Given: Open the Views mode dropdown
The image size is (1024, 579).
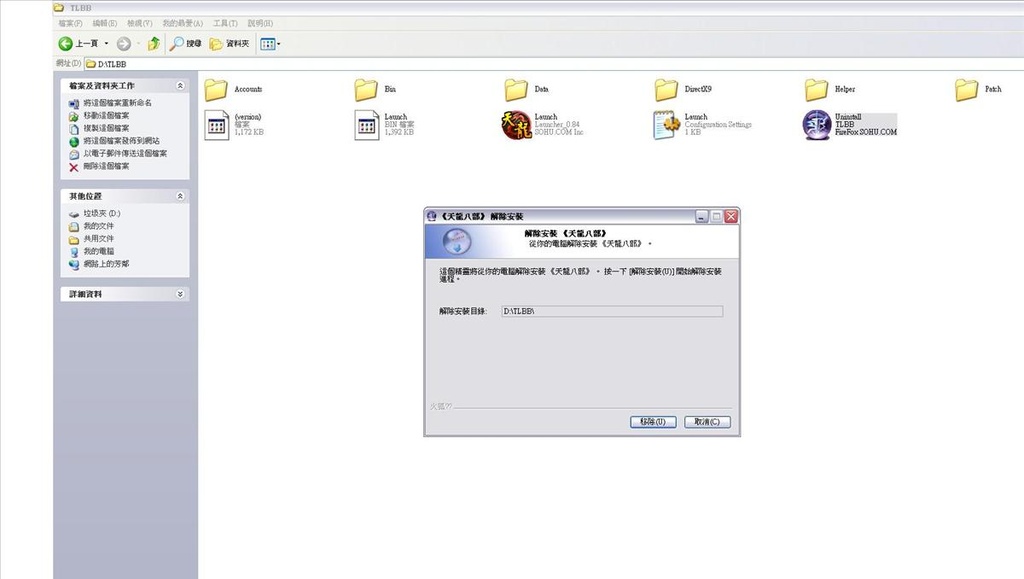Looking at the screenshot, I should tap(270, 44).
